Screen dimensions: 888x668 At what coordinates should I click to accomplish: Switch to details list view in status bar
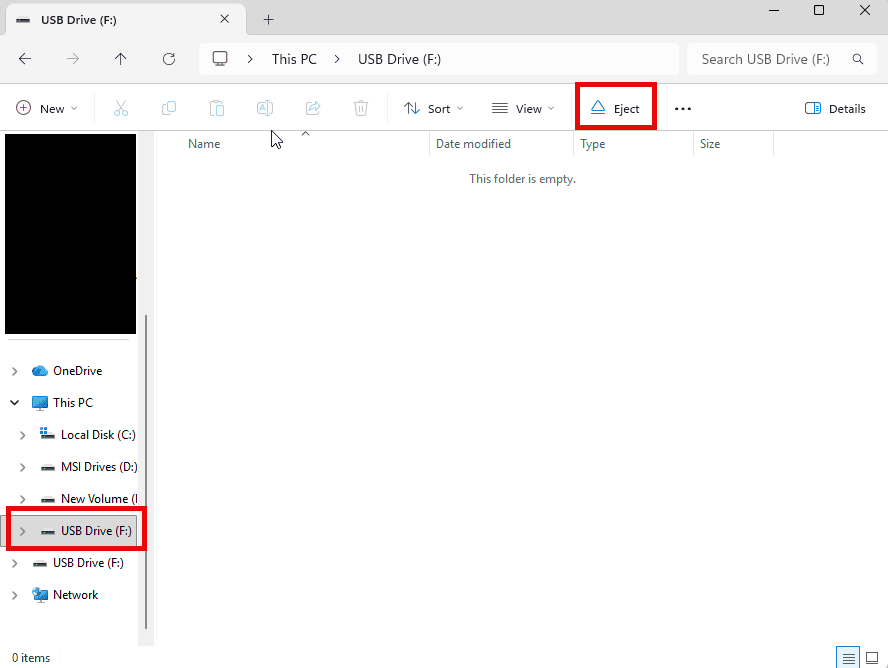pos(849,658)
